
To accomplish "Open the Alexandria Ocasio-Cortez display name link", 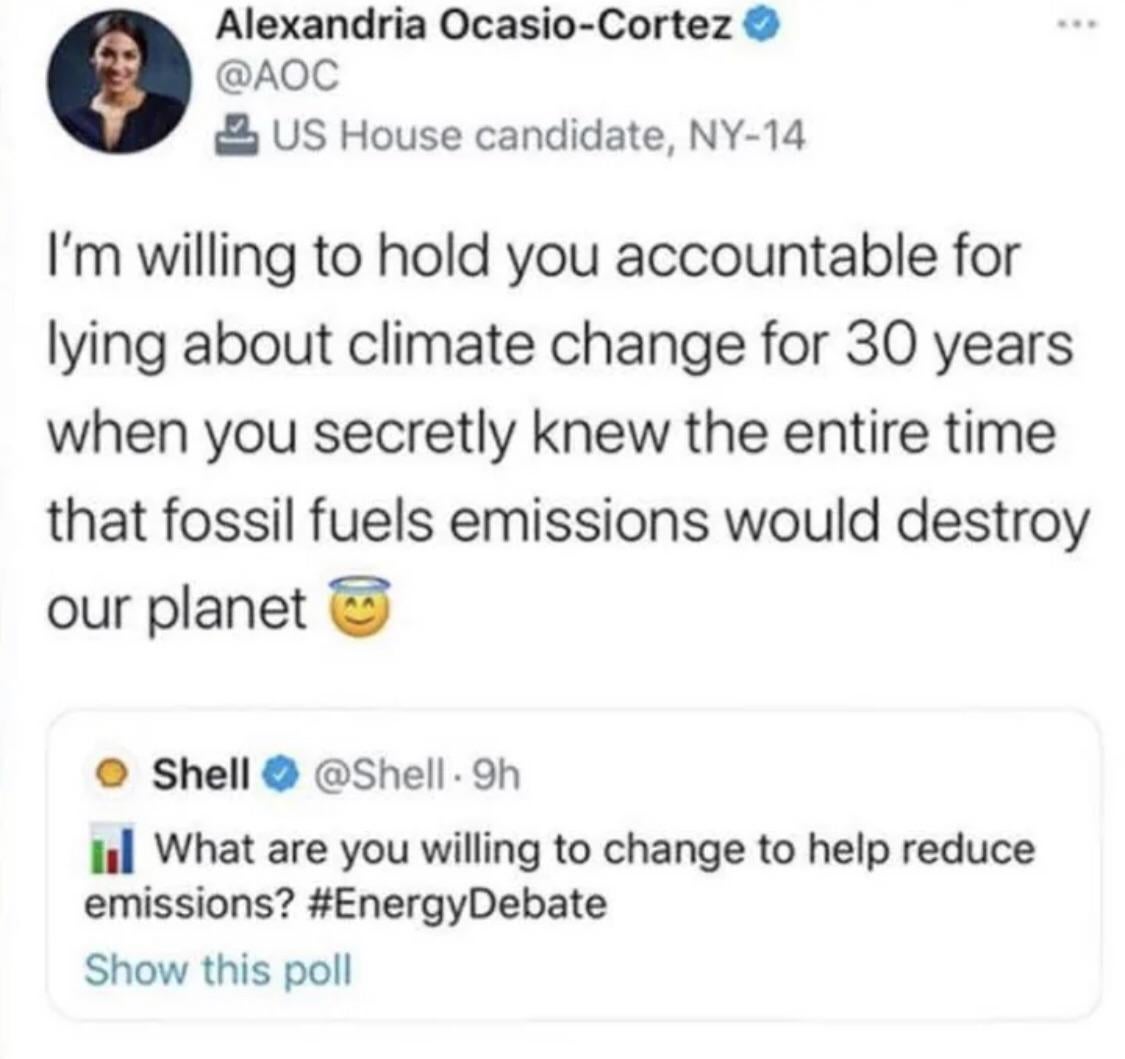I will coord(475,30).
